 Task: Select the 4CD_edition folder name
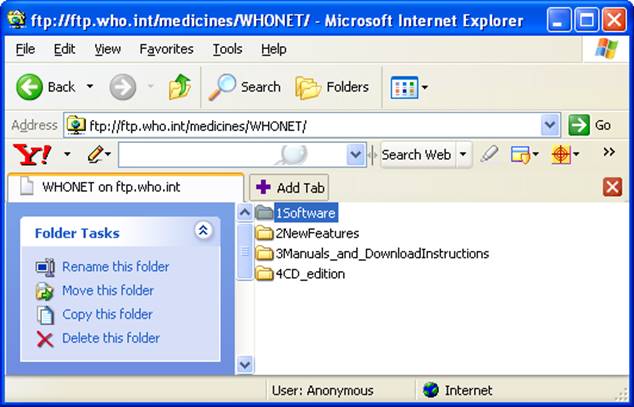tap(310, 274)
